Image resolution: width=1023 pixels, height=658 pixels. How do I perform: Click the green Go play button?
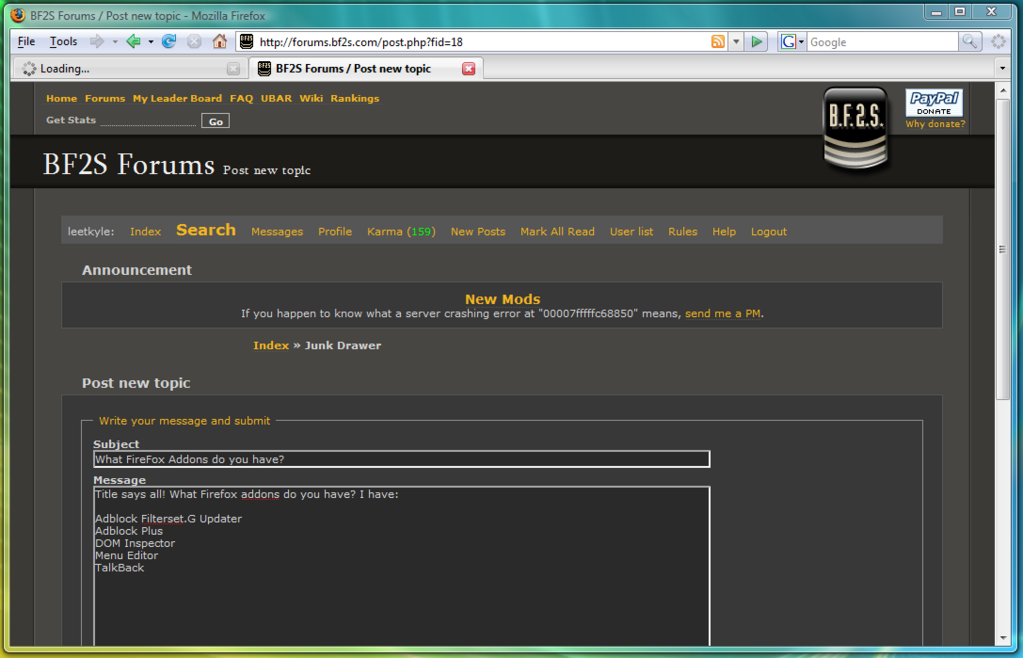point(757,42)
